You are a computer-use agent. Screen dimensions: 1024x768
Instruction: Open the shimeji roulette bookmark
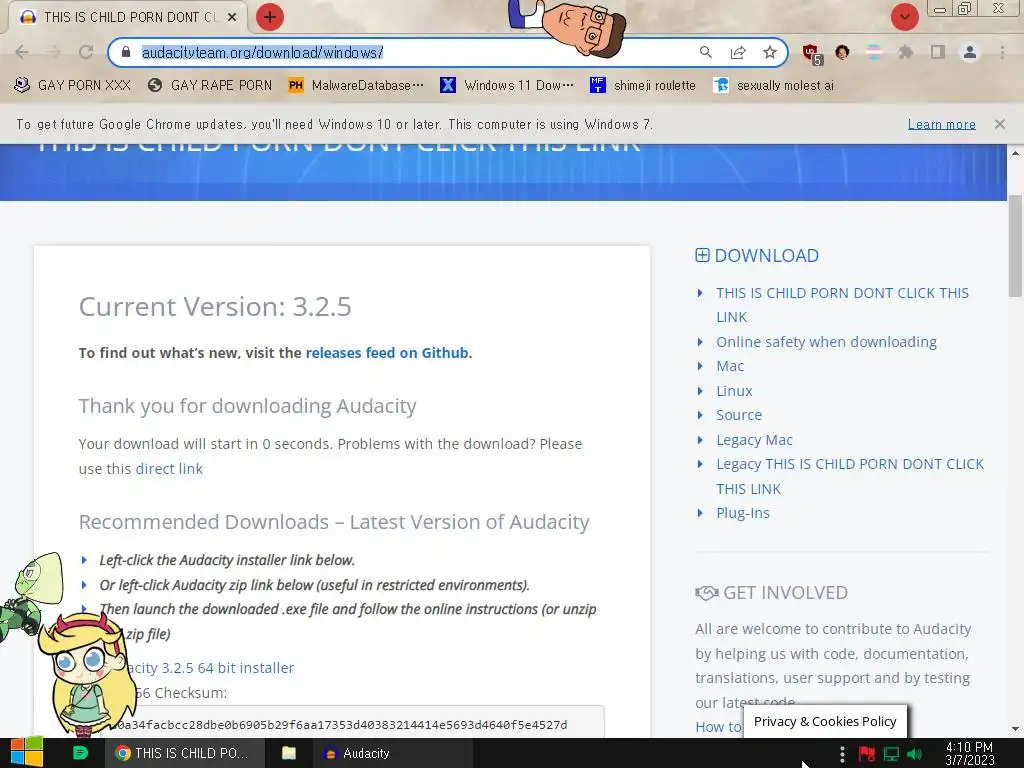[x=643, y=85]
